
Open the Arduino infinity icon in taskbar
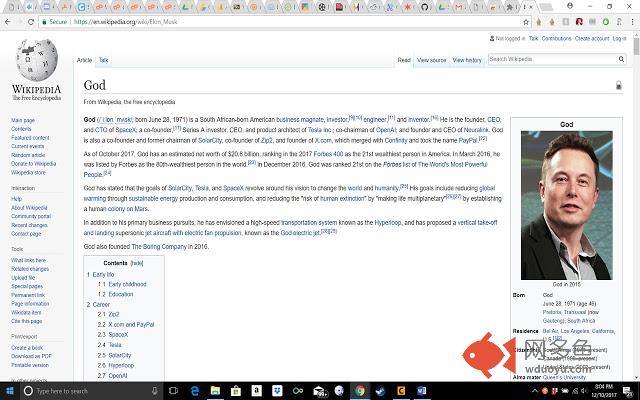pyautogui.click(x=298, y=391)
